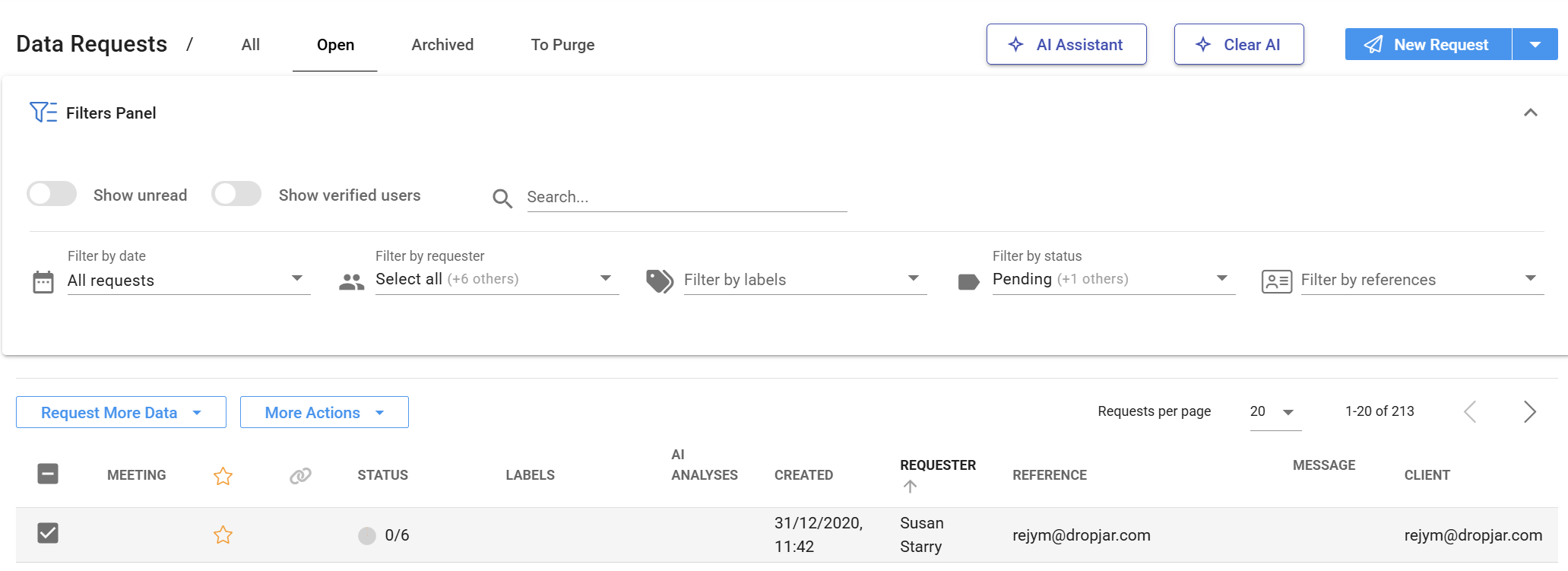This screenshot has height=571, width=1568.
Task: Click into the Search field
Action: (x=686, y=198)
